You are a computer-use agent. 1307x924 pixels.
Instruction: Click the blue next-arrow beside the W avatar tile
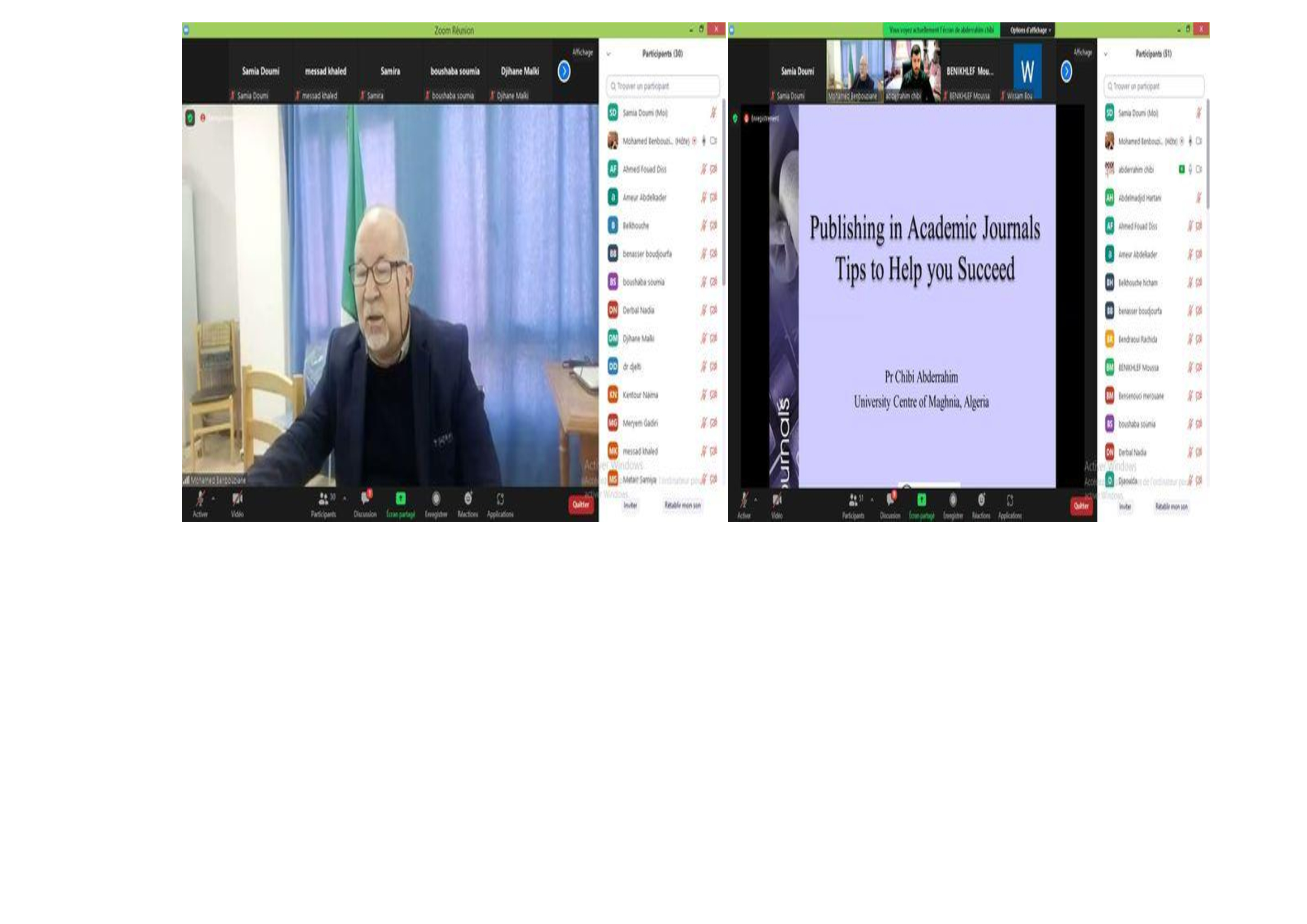pos(1066,72)
